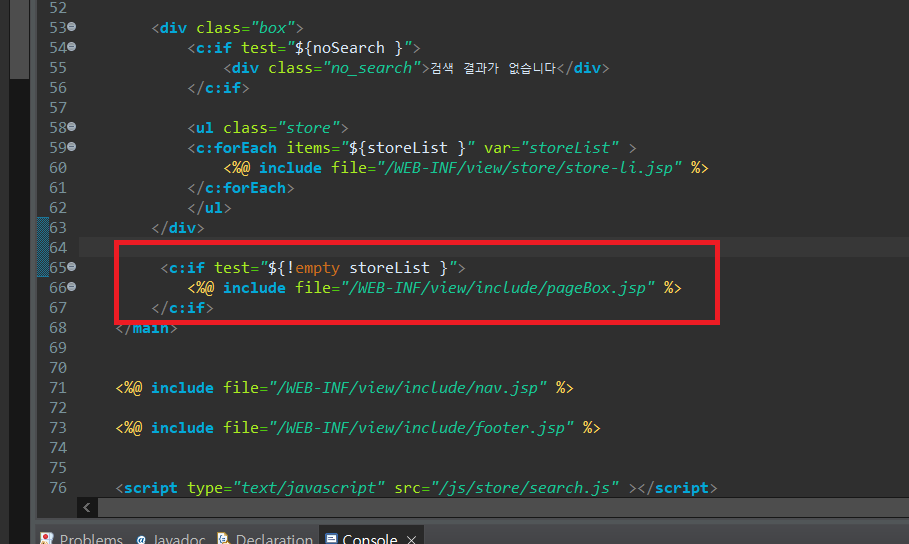
Task: Select the Console tab
Action: 369,538
